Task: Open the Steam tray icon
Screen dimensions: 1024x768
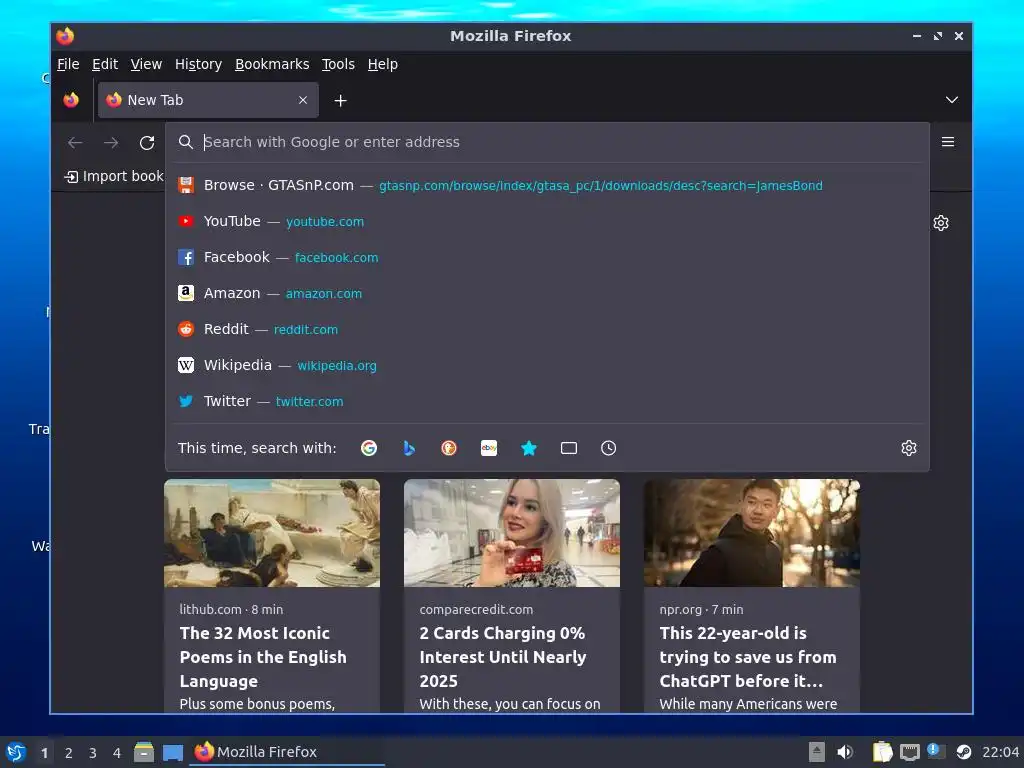Action: click(963, 752)
